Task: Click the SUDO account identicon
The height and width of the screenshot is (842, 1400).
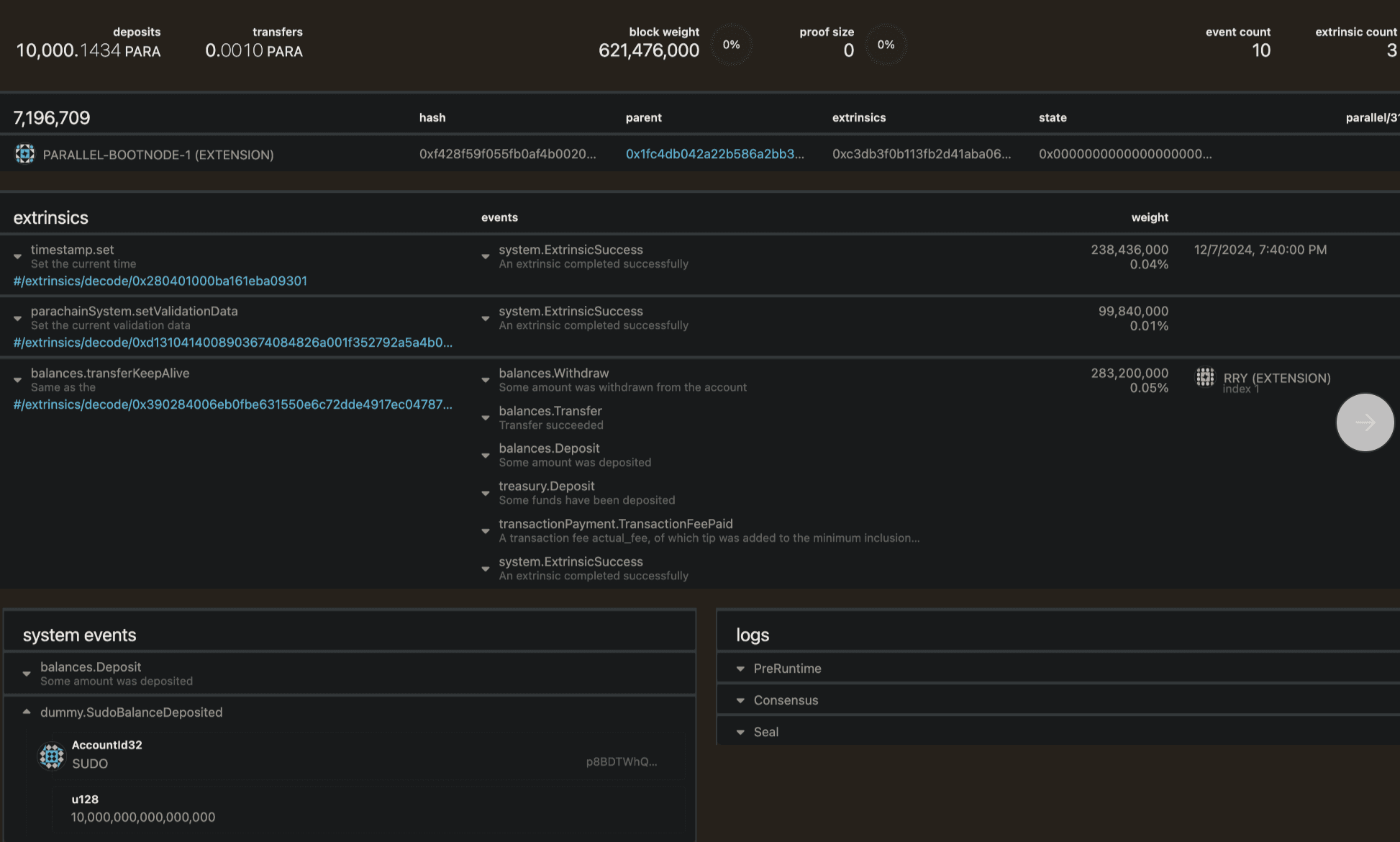Action: point(52,756)
